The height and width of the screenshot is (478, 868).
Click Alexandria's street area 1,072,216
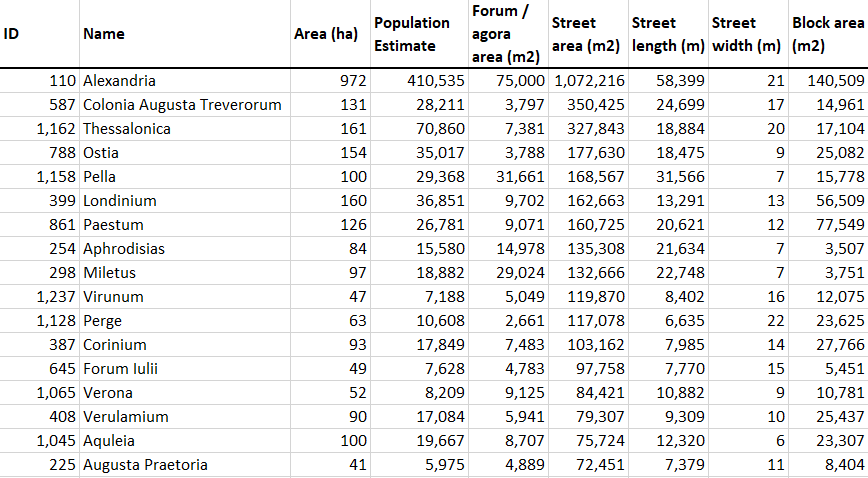pyautogui.click(x=588, y=81)
